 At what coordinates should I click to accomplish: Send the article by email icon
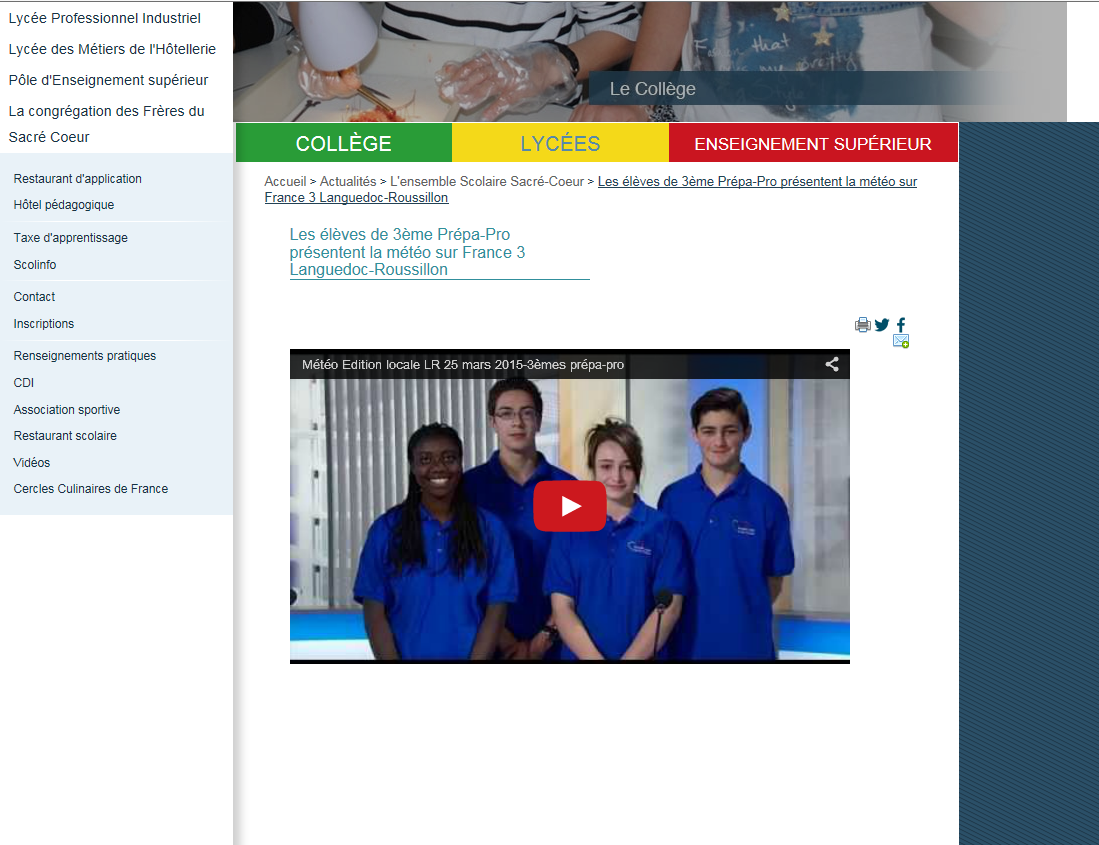pos(901,341)
